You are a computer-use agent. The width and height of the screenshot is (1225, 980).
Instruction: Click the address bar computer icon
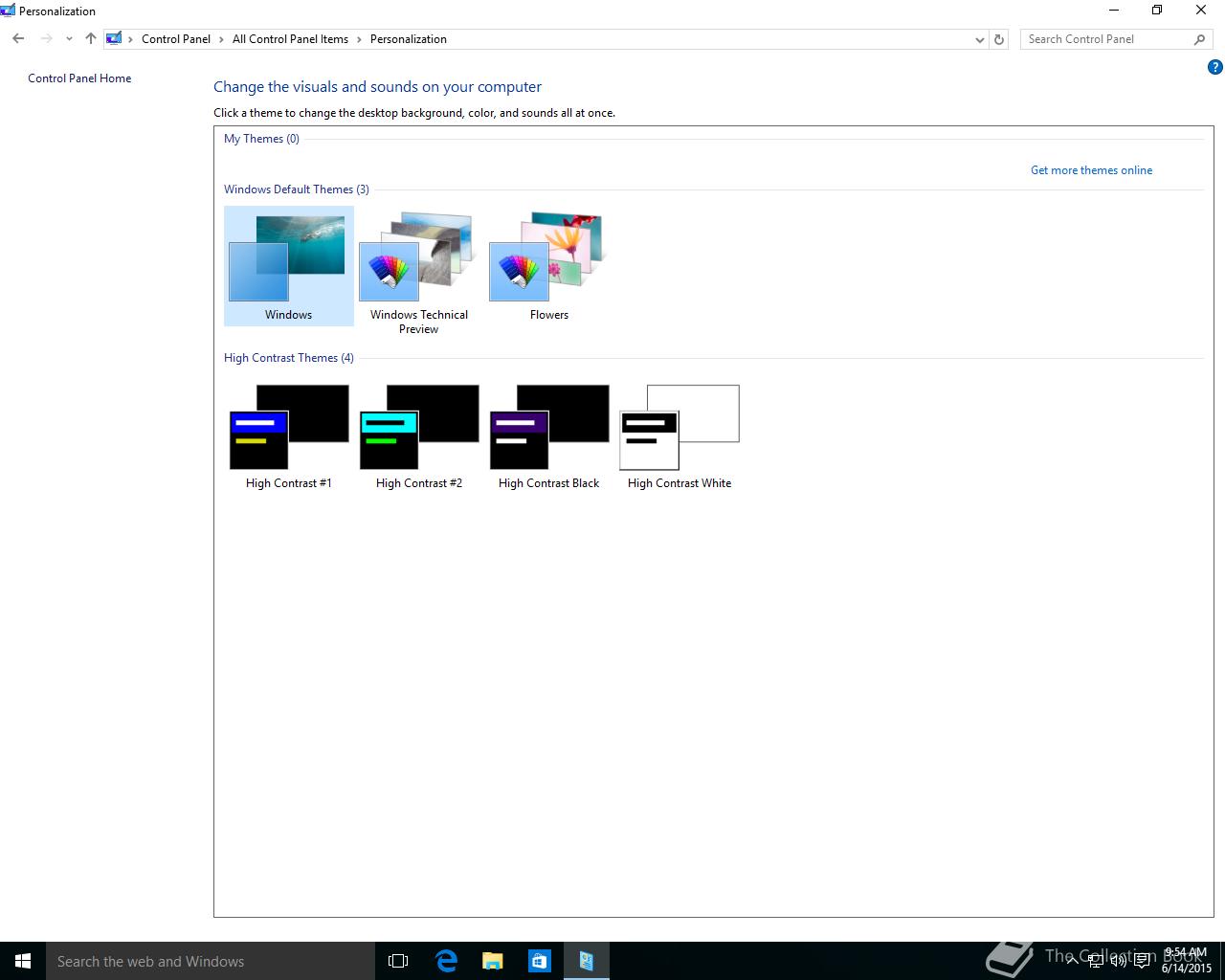coord(115,39)
